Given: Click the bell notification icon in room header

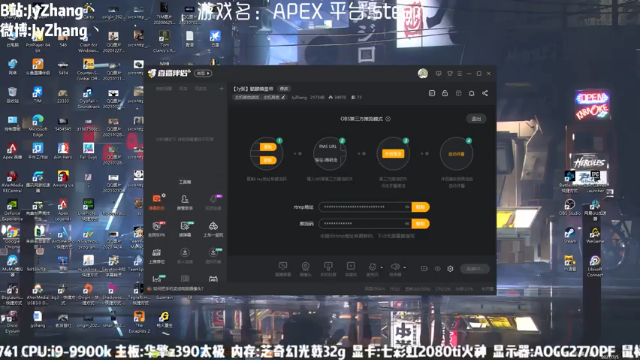Looking at the screenshot, I should click(x=471, y=93).
